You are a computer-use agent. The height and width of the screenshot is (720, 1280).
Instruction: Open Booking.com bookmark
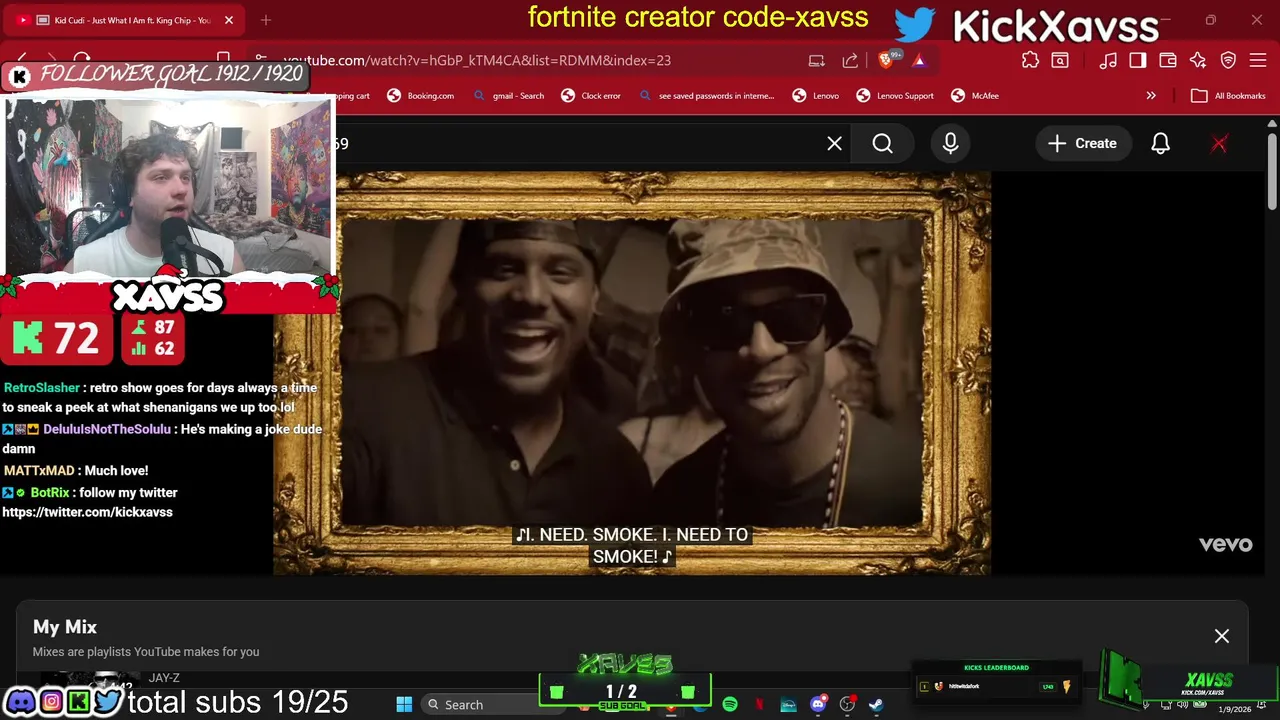tap(420, 96)
